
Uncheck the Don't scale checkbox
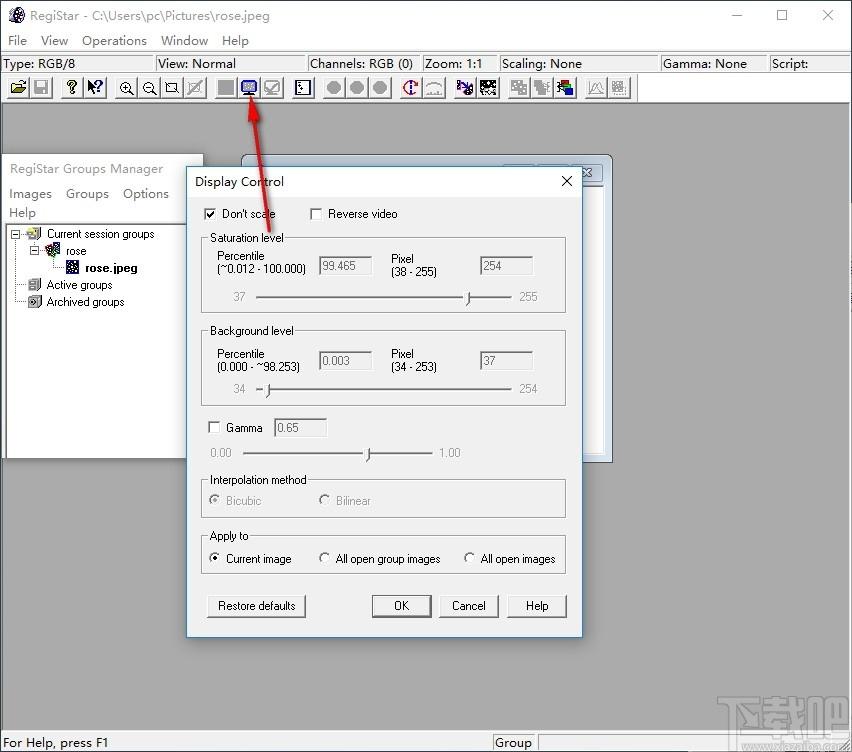210,214
